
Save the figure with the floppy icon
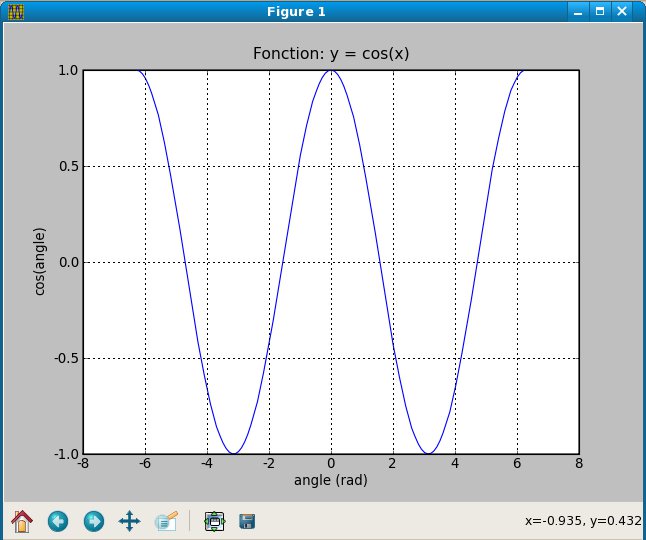(x=246, y=520)
